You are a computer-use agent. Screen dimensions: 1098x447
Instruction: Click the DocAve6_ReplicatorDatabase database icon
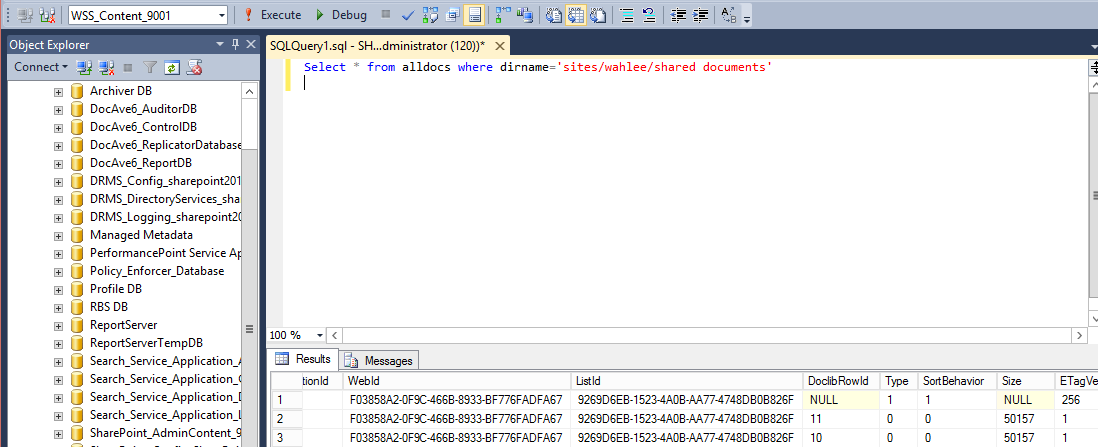click(76, 145)
